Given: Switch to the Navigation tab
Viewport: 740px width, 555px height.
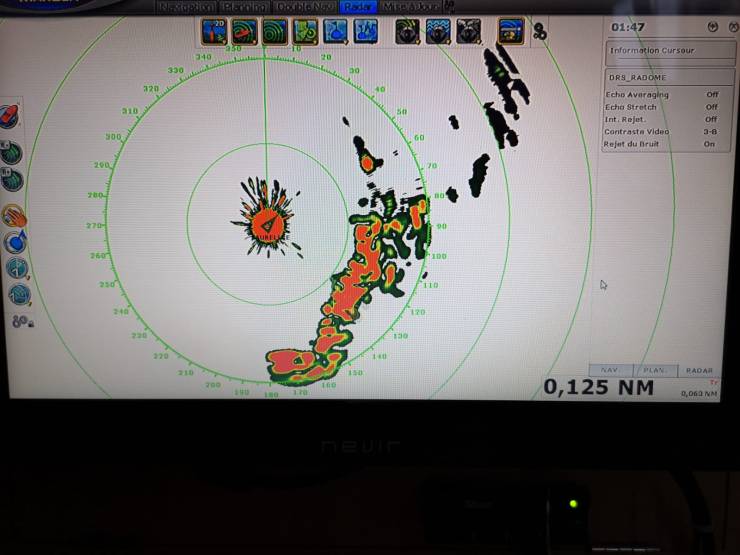Looking at the screenshot, I should [184, 7].
